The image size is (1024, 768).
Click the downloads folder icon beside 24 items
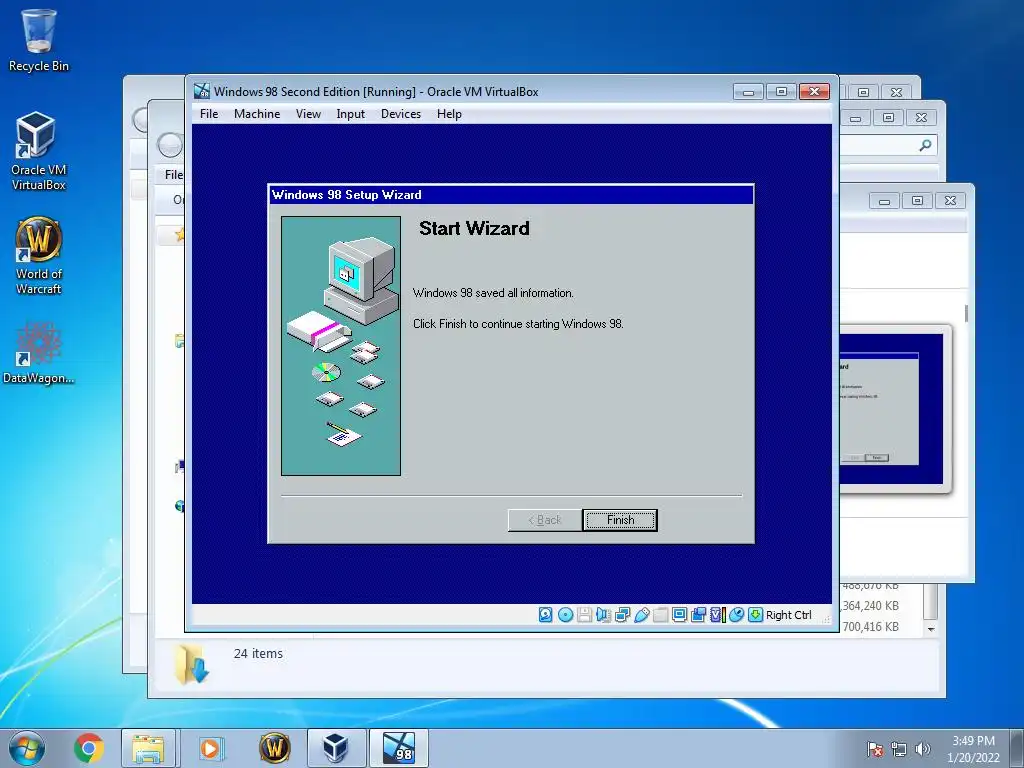pos(191,664)
